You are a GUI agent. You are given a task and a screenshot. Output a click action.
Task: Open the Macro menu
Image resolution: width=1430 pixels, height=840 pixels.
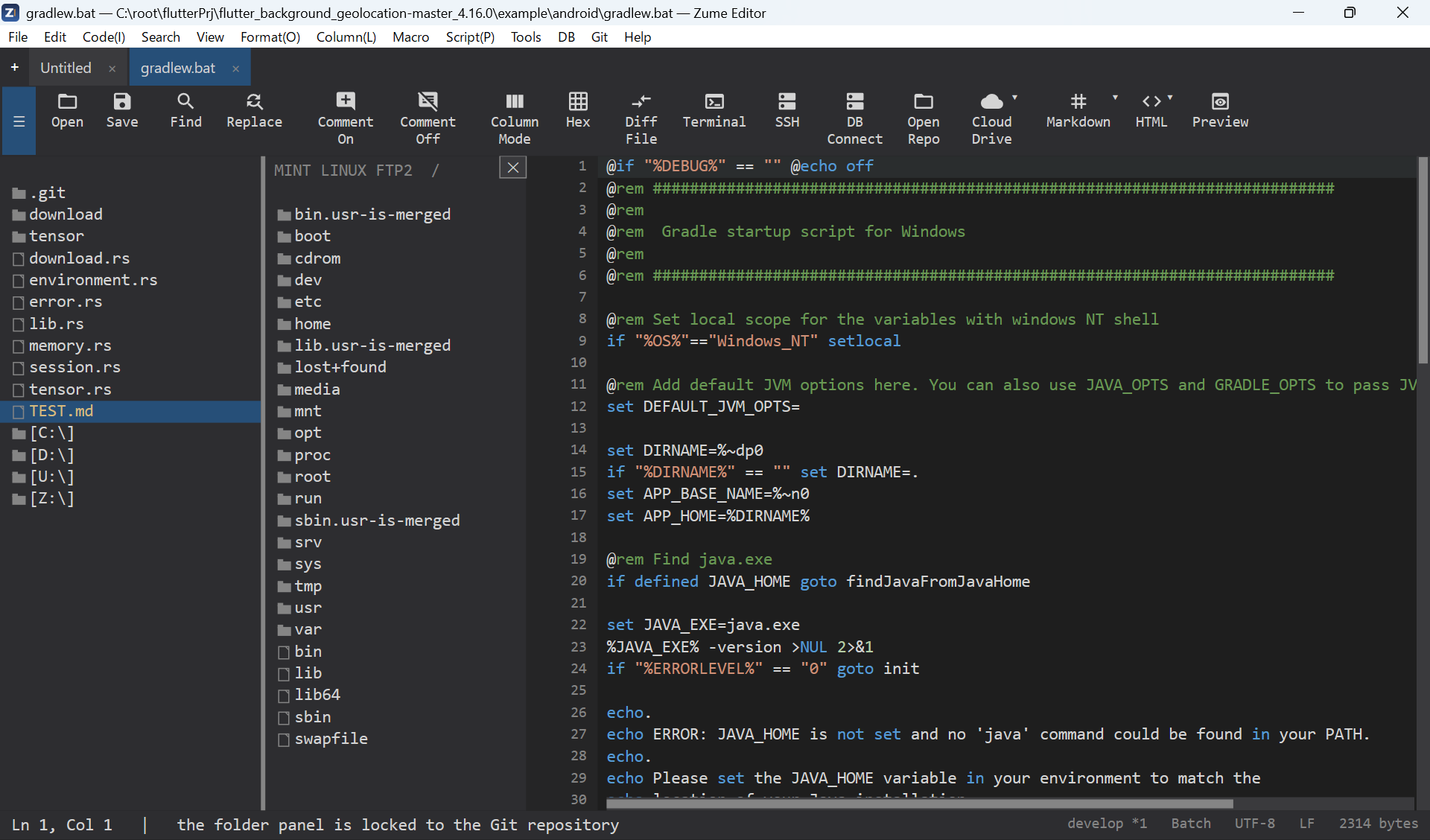[x=410, y=37]
